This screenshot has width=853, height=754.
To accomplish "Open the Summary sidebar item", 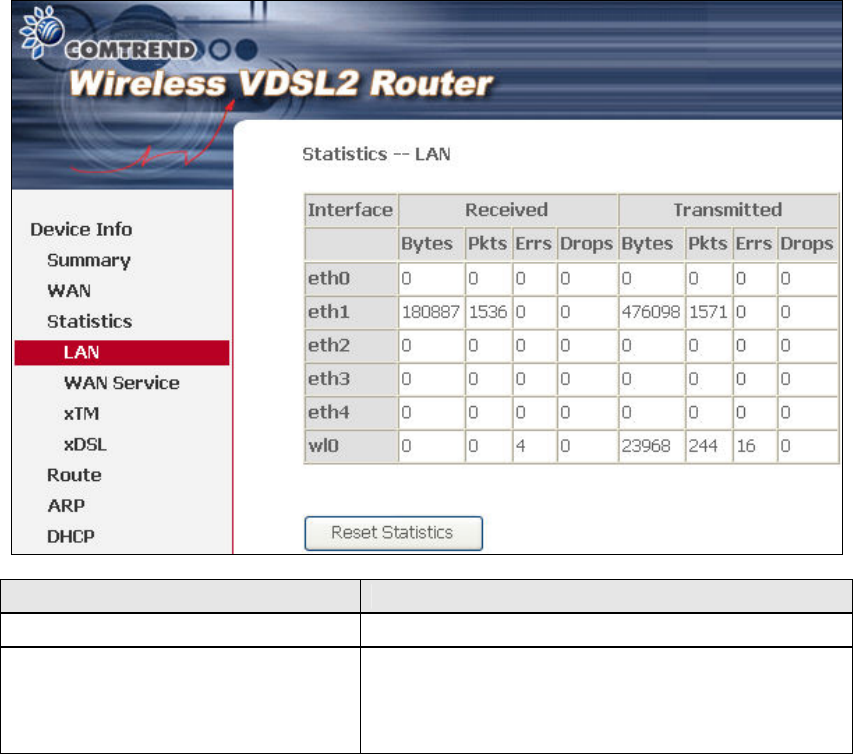I will coord(89,261).
